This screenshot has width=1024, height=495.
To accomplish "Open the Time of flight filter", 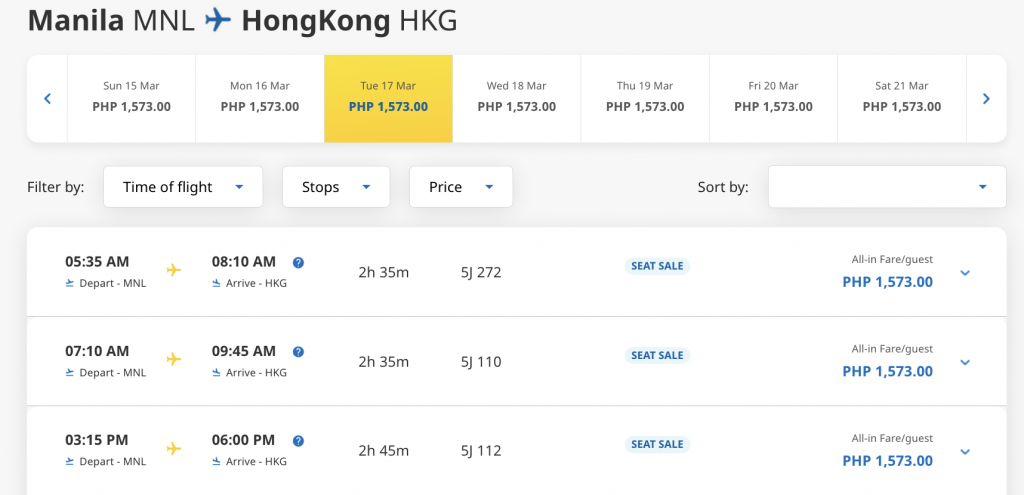I will 183,187.
